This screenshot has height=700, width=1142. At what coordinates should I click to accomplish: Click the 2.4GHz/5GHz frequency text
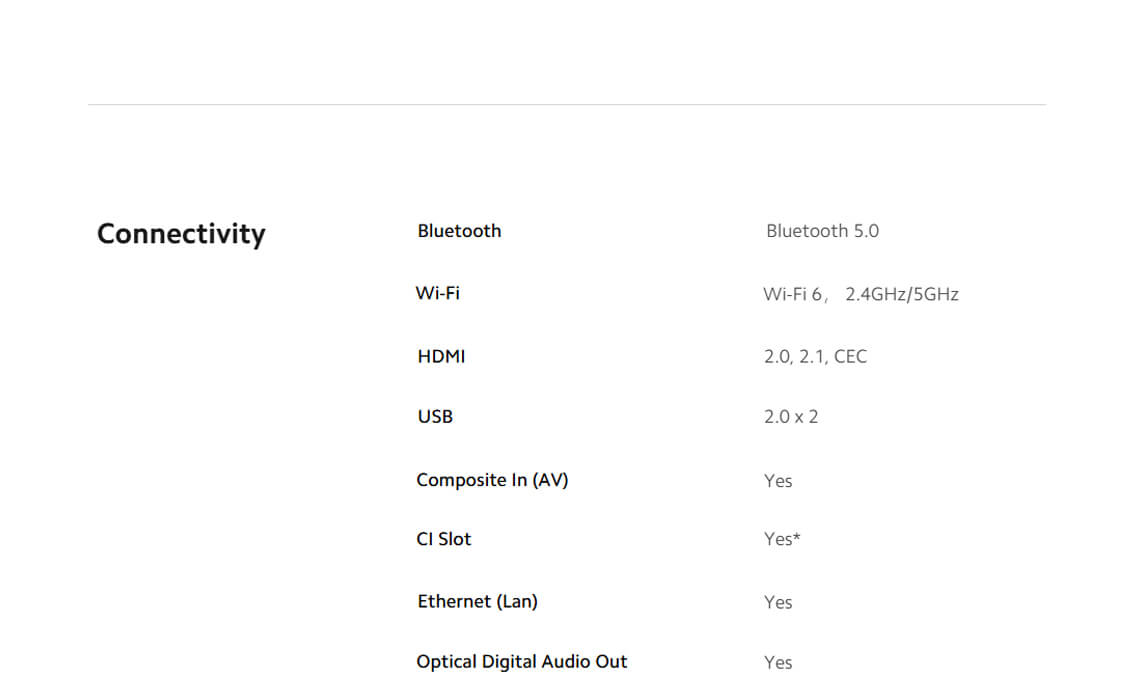(901, 294)
